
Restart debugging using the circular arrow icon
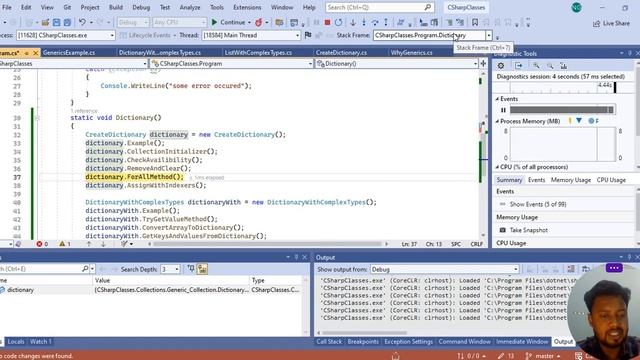coord(338,22)
